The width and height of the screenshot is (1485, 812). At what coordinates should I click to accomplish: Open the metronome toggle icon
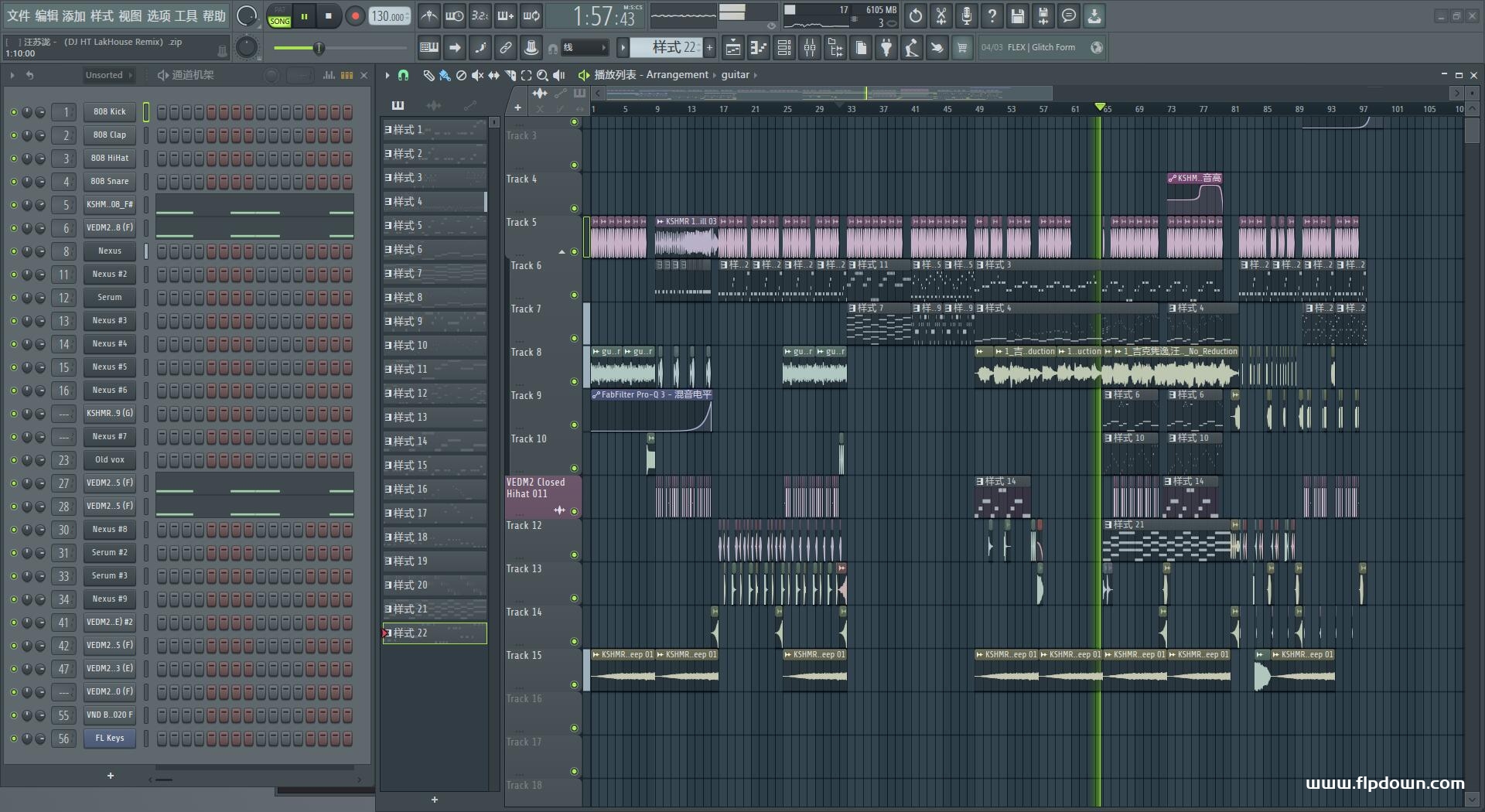click(x=429, y=15)
